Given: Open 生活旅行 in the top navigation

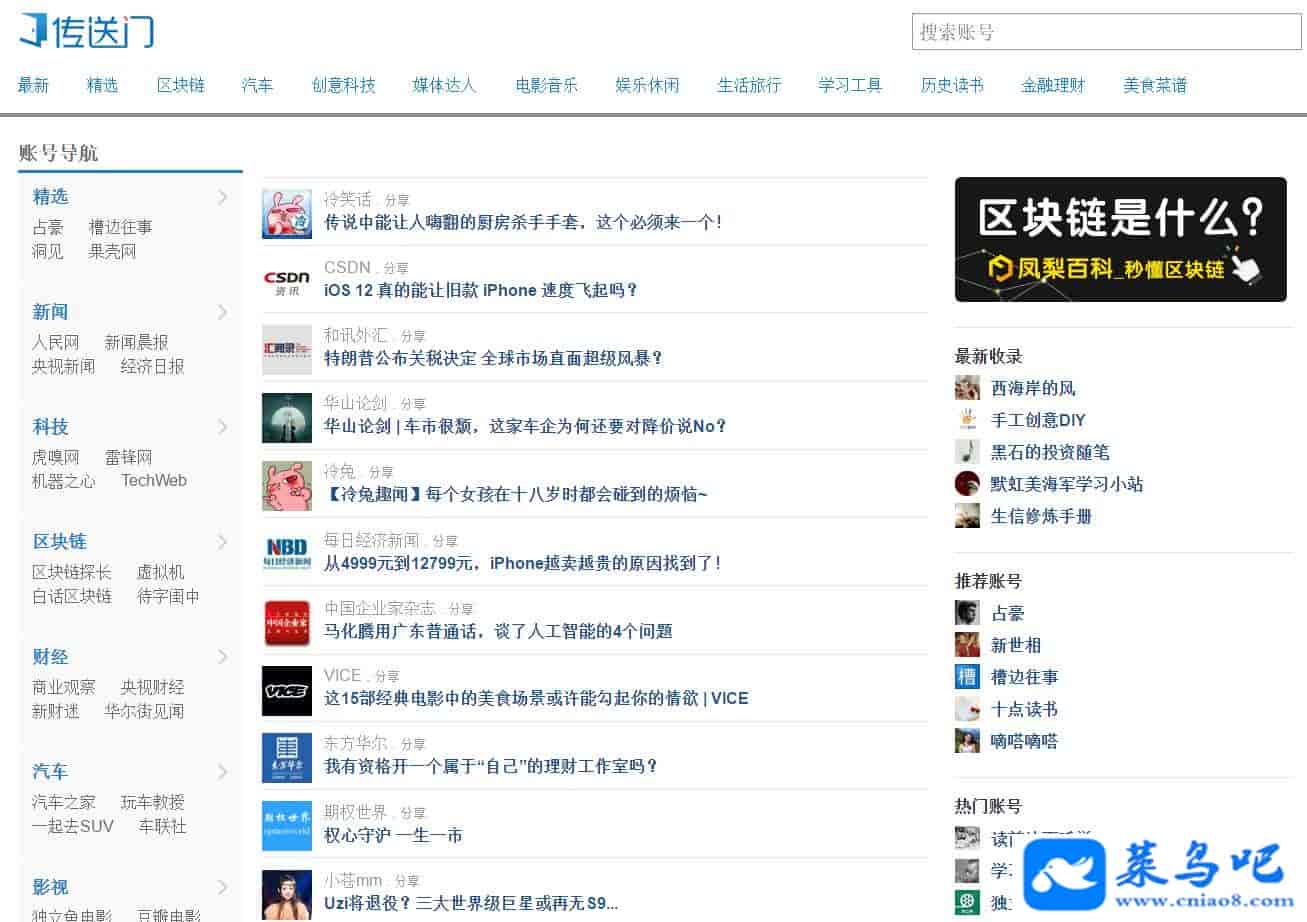Looking at the screenshot, I should pos(749,85).
